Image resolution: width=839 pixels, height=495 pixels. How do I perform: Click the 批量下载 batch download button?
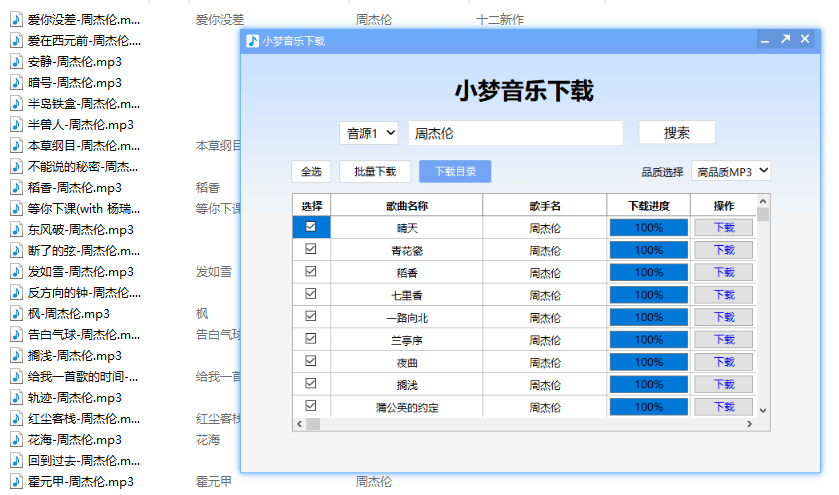click(x=375, y=171)
